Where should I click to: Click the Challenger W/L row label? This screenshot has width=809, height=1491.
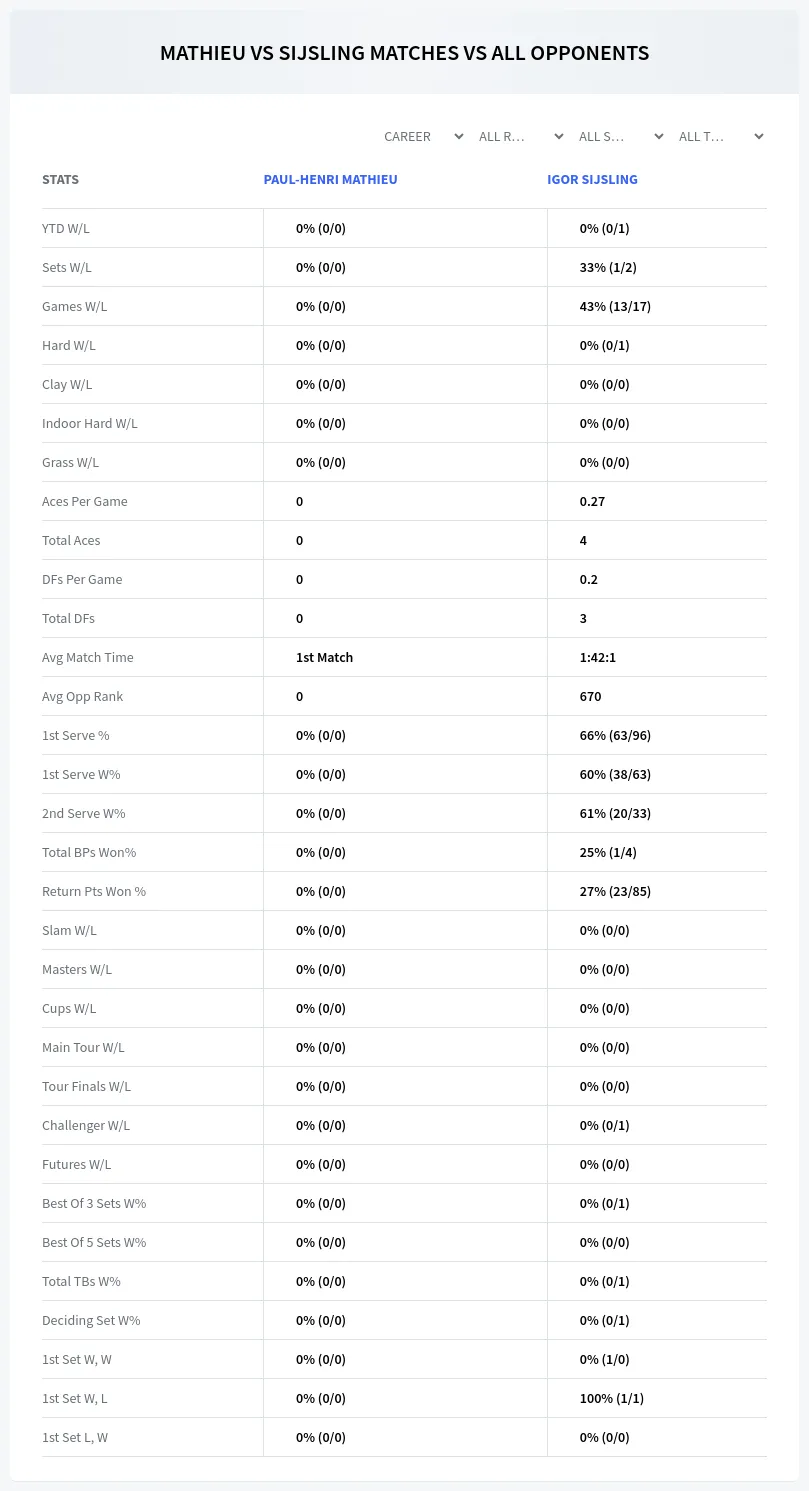pyautogui.click(x=86, y=1125)
